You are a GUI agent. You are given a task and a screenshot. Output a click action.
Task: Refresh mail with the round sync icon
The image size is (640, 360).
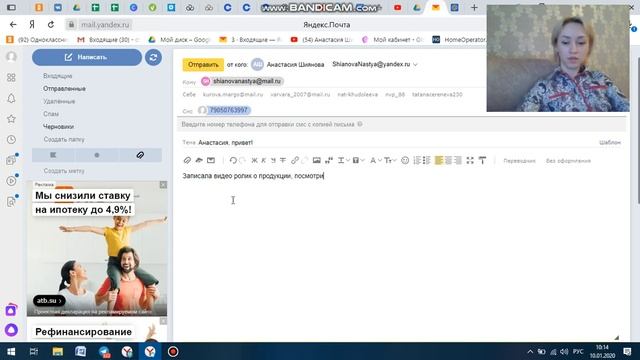tap(153, 58)
